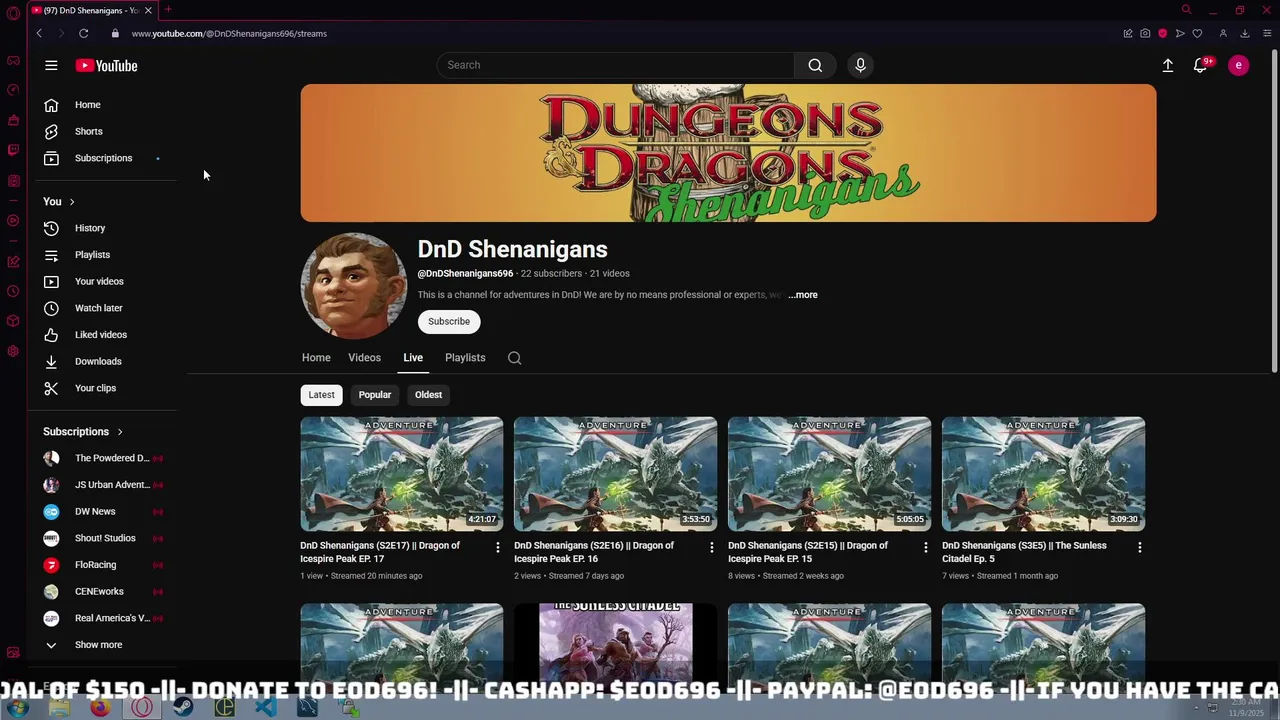Select the Oldest filter chip

pos(428,395)
